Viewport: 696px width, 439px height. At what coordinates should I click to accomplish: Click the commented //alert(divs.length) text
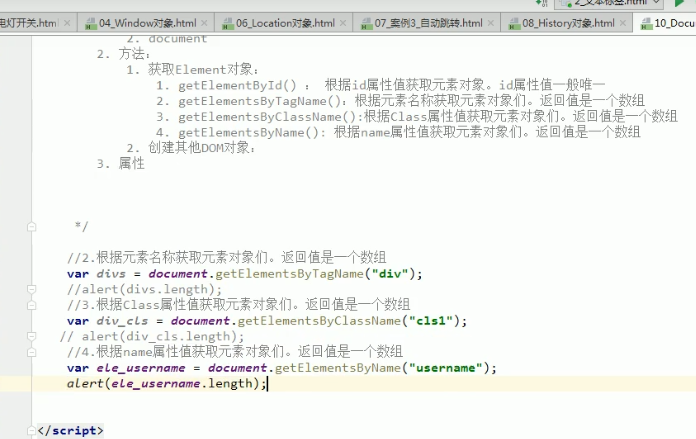tap(144, 289)
